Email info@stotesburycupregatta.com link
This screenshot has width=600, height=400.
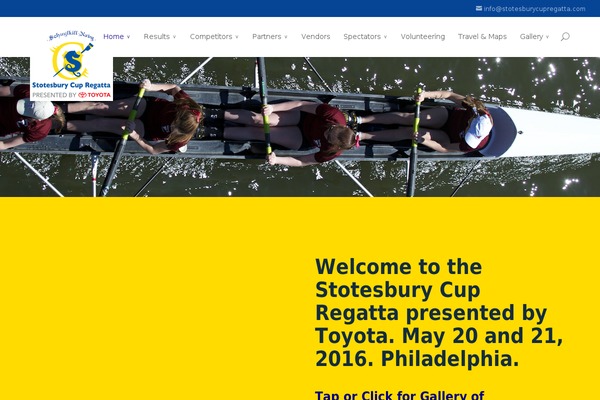tap(534, 8)
